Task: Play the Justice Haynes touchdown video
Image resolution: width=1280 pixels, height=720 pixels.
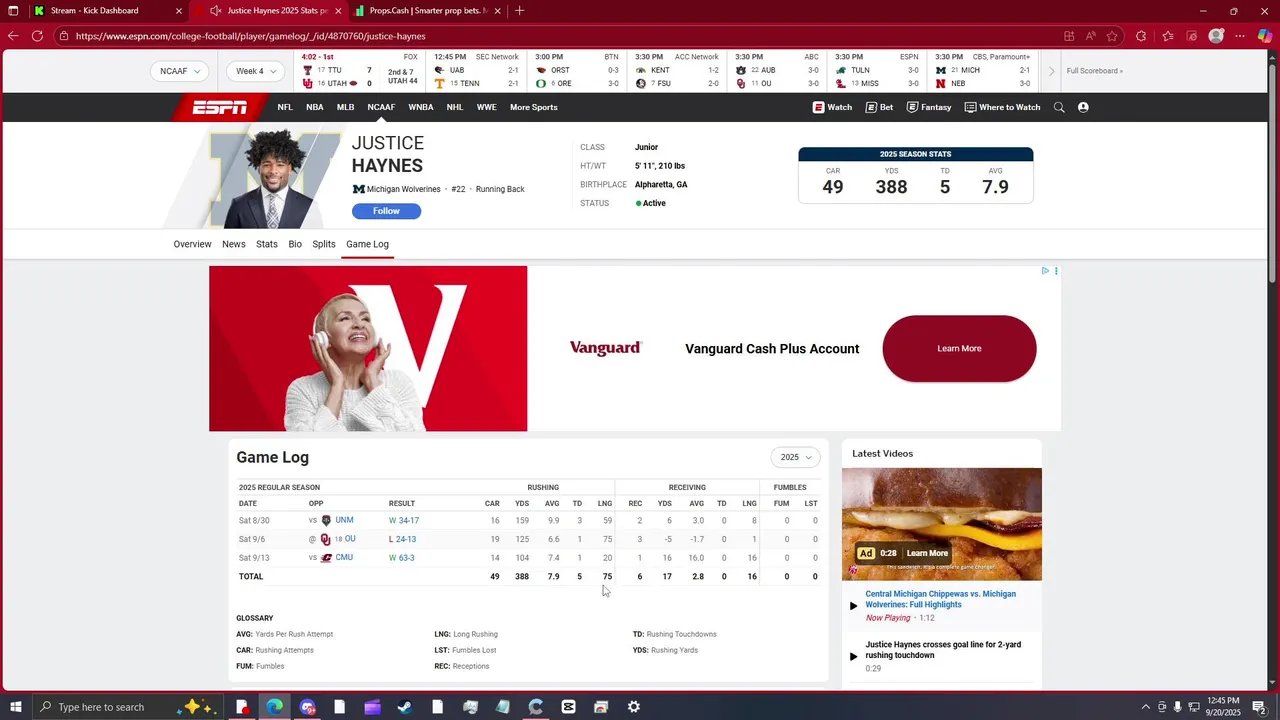Action: pos(853,656)
